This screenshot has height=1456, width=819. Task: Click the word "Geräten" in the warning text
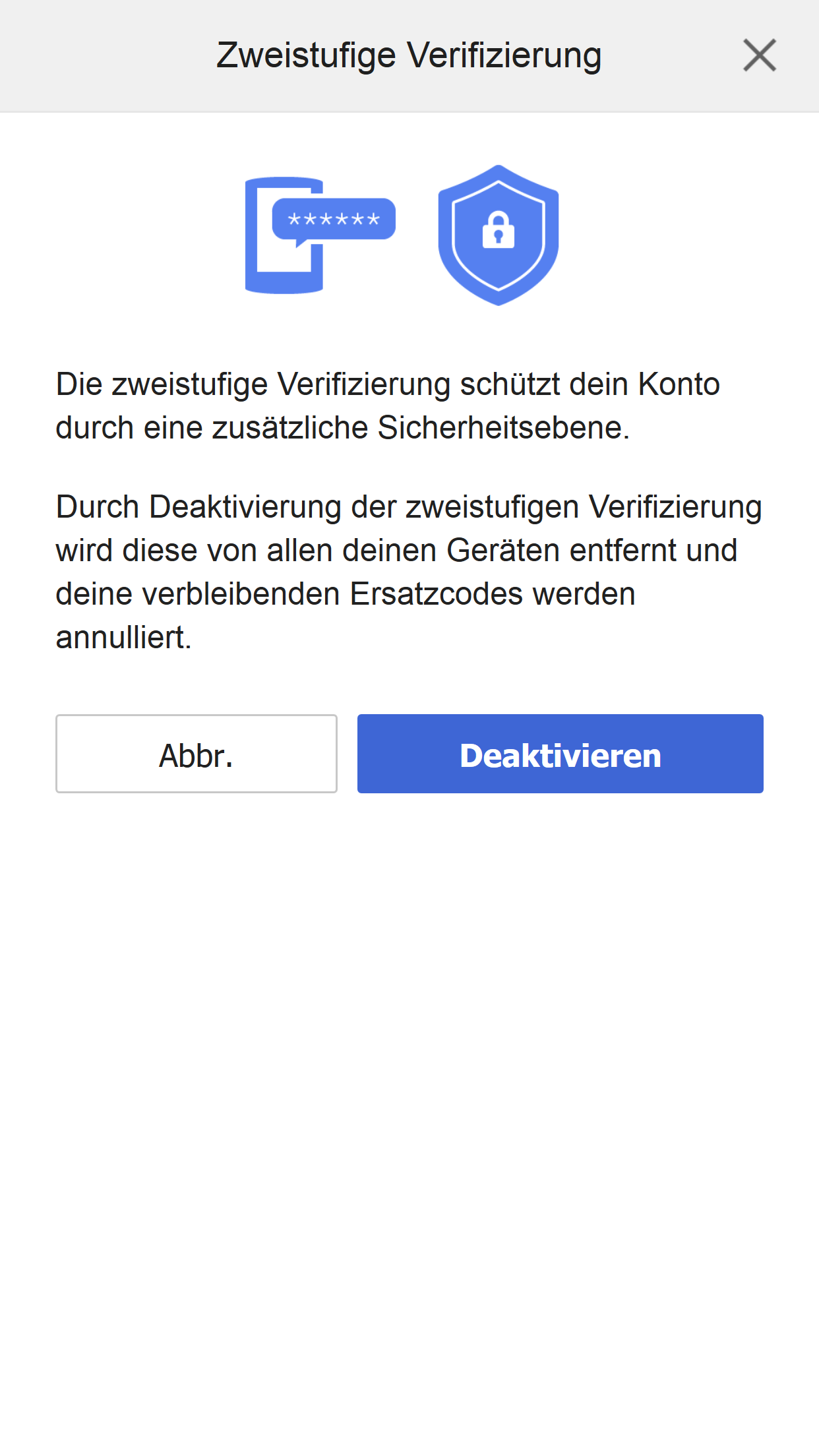point(503,551)
